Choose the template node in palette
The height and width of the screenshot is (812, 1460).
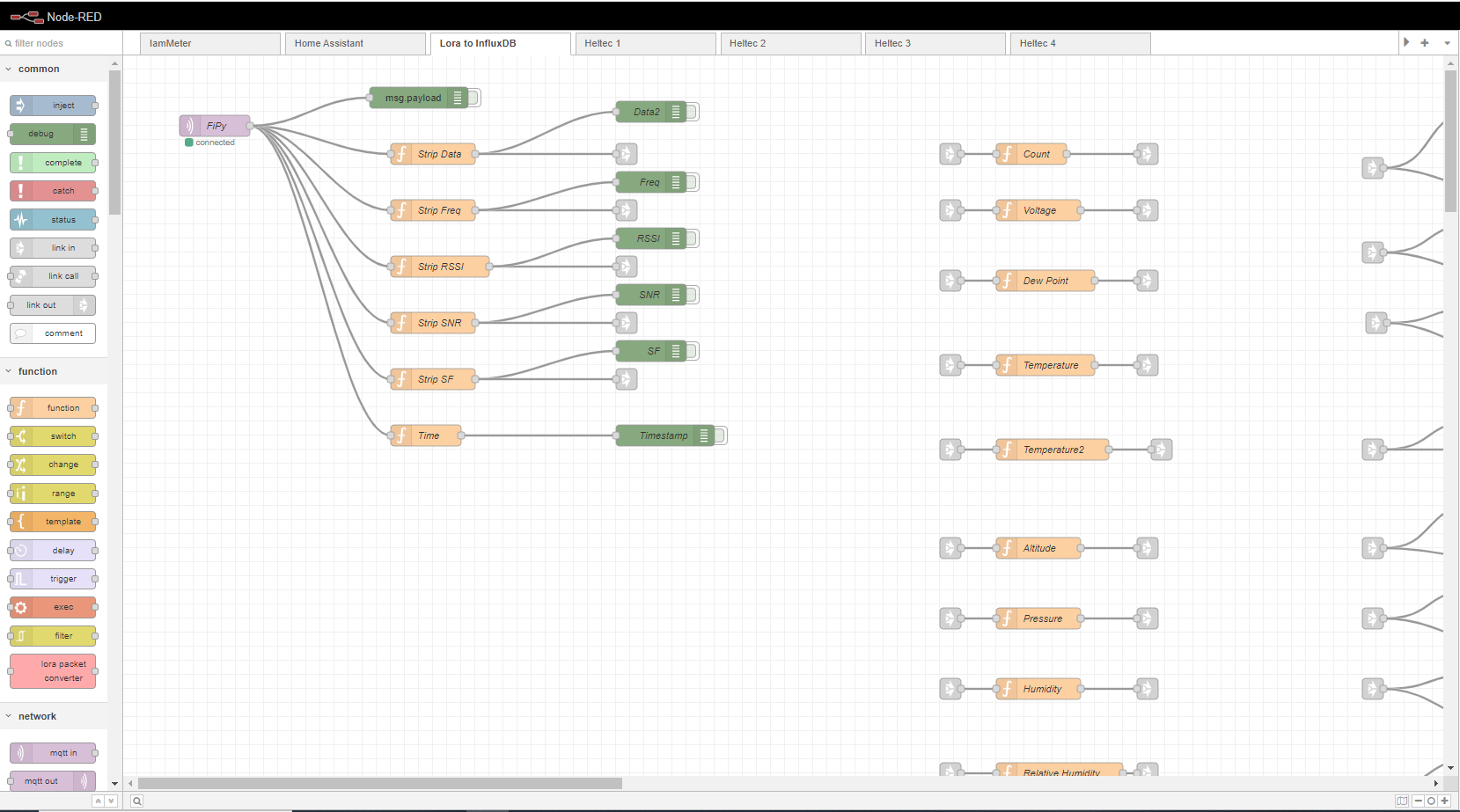click(x=53, y=522)
